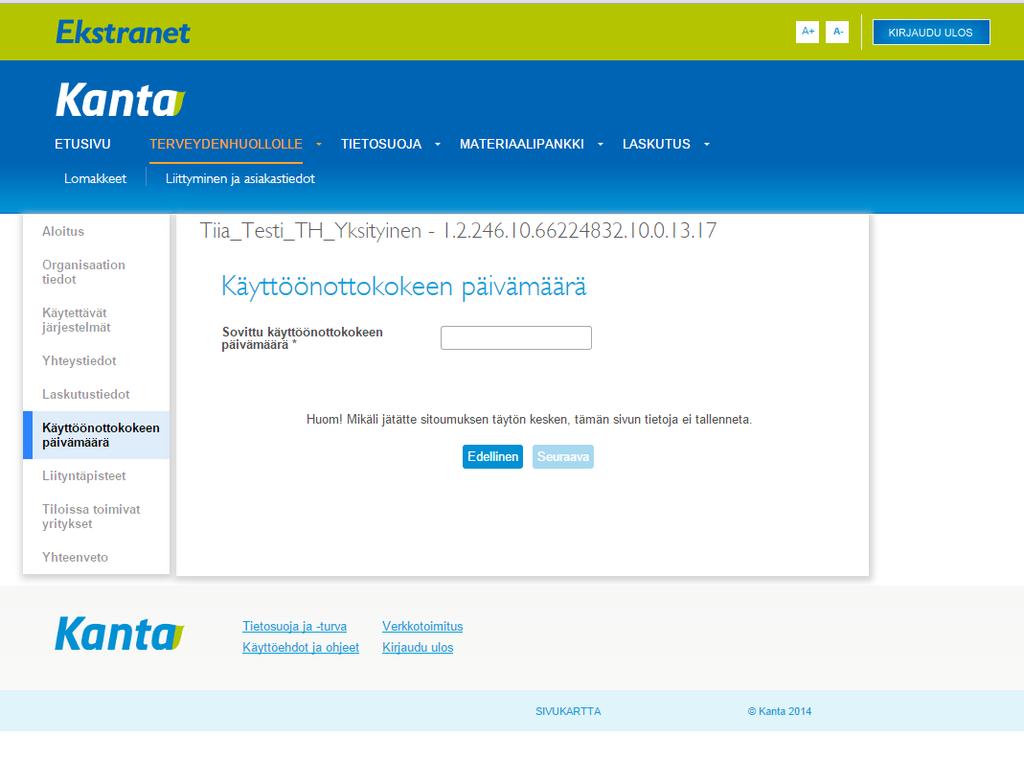
Task: Open the Terveydenhuollolle menu
Action: (x=226, y=144)
